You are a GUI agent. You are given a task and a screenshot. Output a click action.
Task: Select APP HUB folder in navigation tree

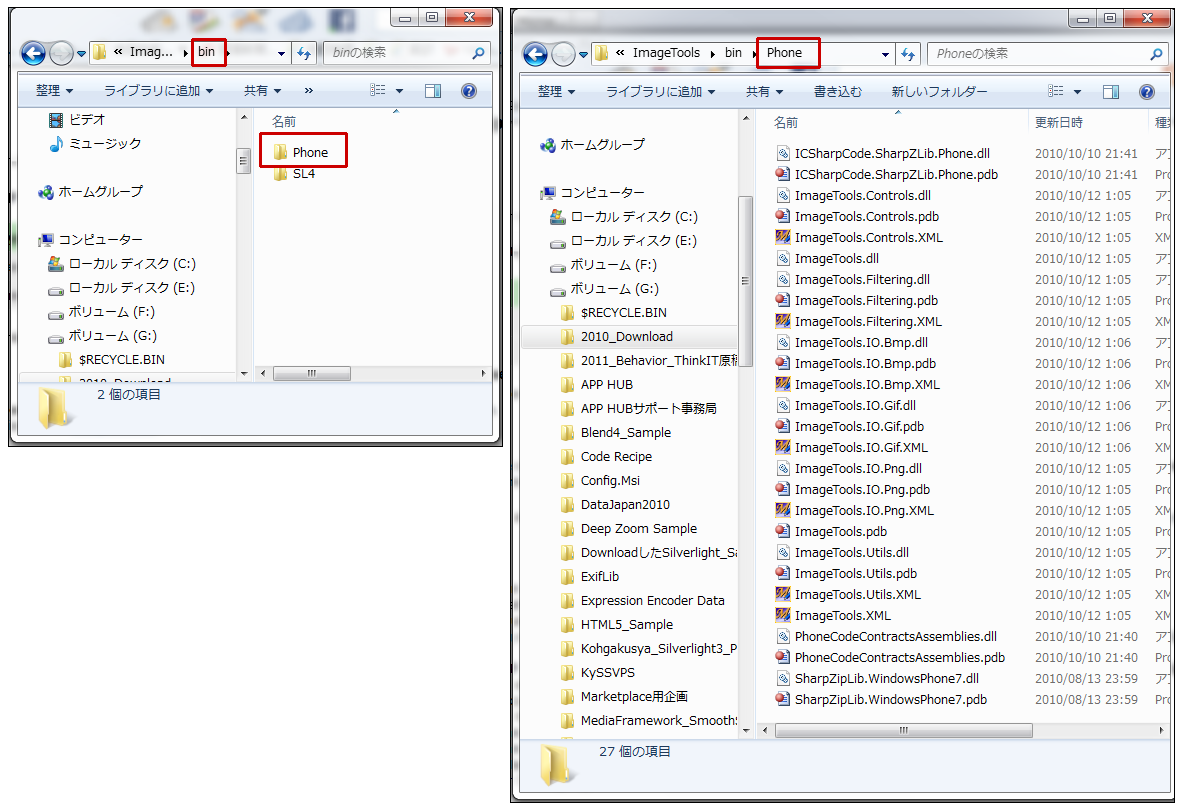596,385
